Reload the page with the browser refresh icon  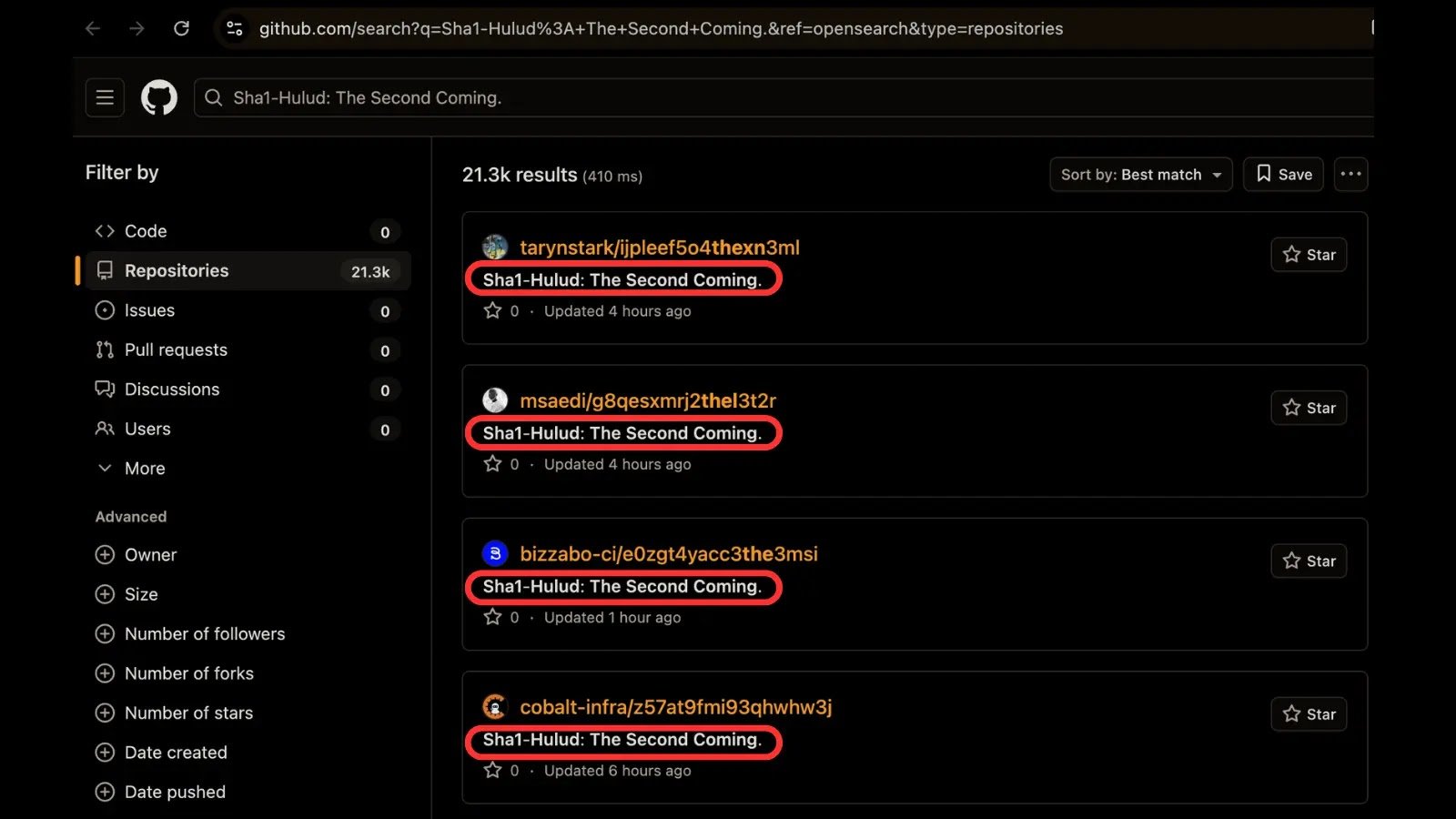tap(181, 28)
